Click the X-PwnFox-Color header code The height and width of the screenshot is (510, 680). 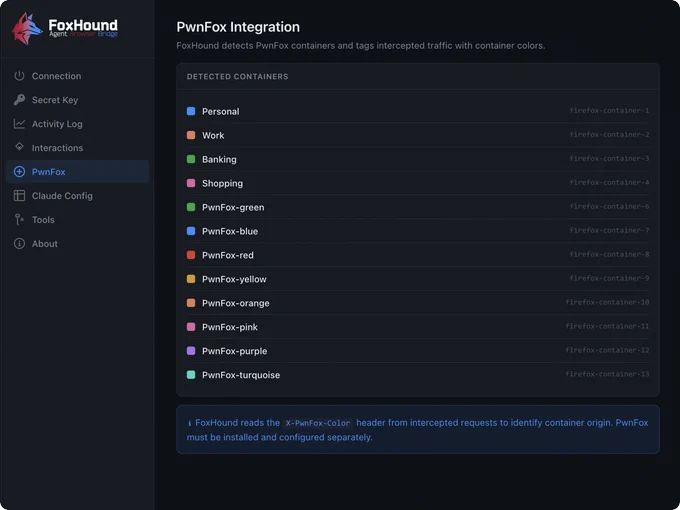tap(318, 423)
